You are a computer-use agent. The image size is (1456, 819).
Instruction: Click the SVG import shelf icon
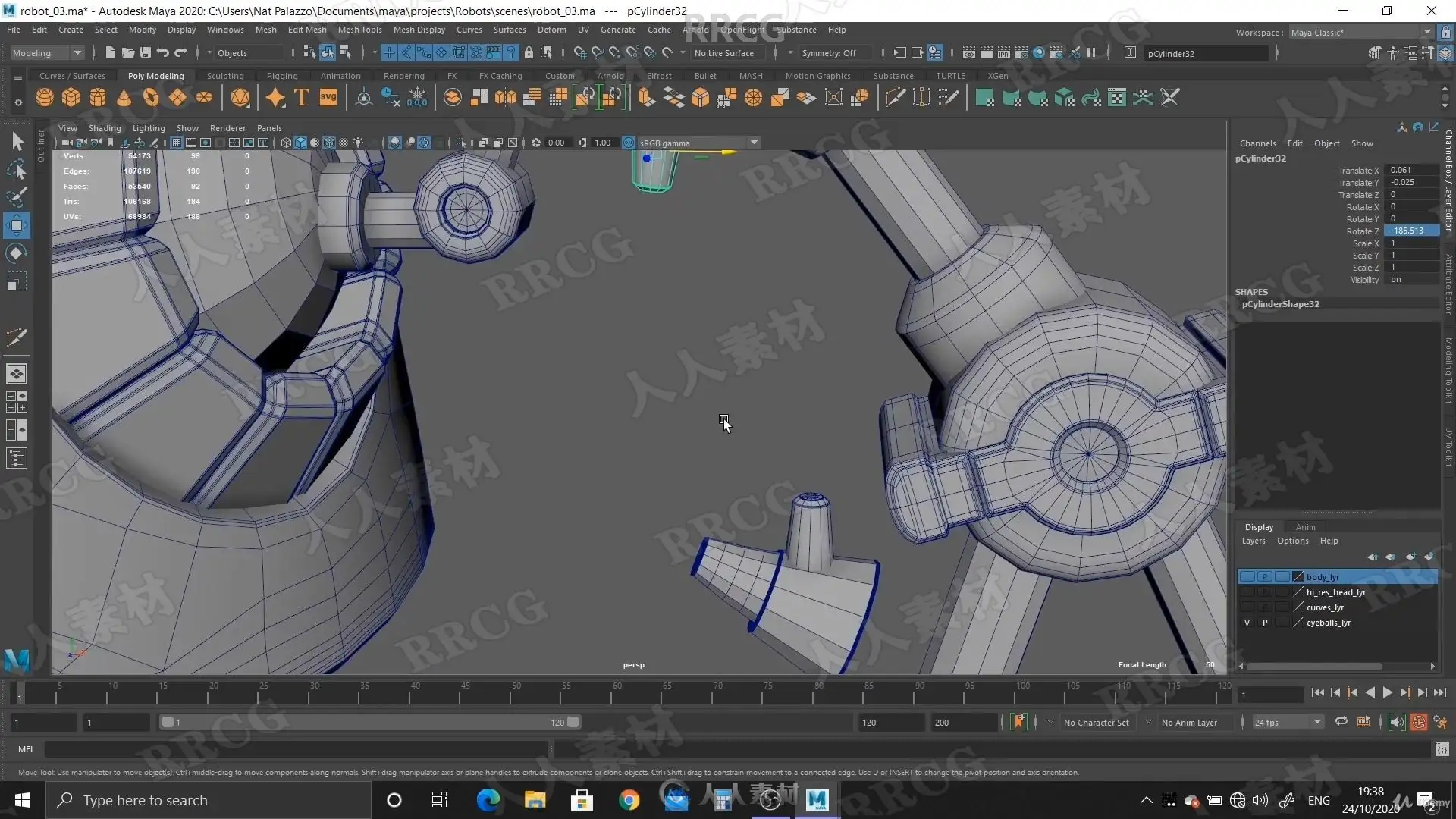(328, 98)
